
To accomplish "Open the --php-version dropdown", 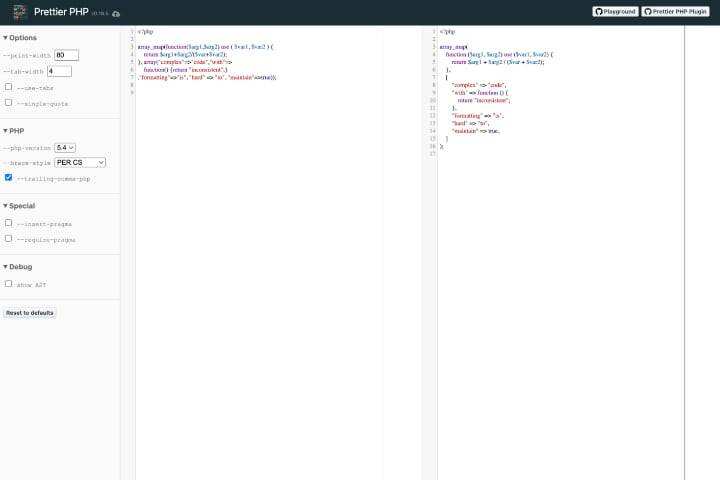I will coord(65,147).
